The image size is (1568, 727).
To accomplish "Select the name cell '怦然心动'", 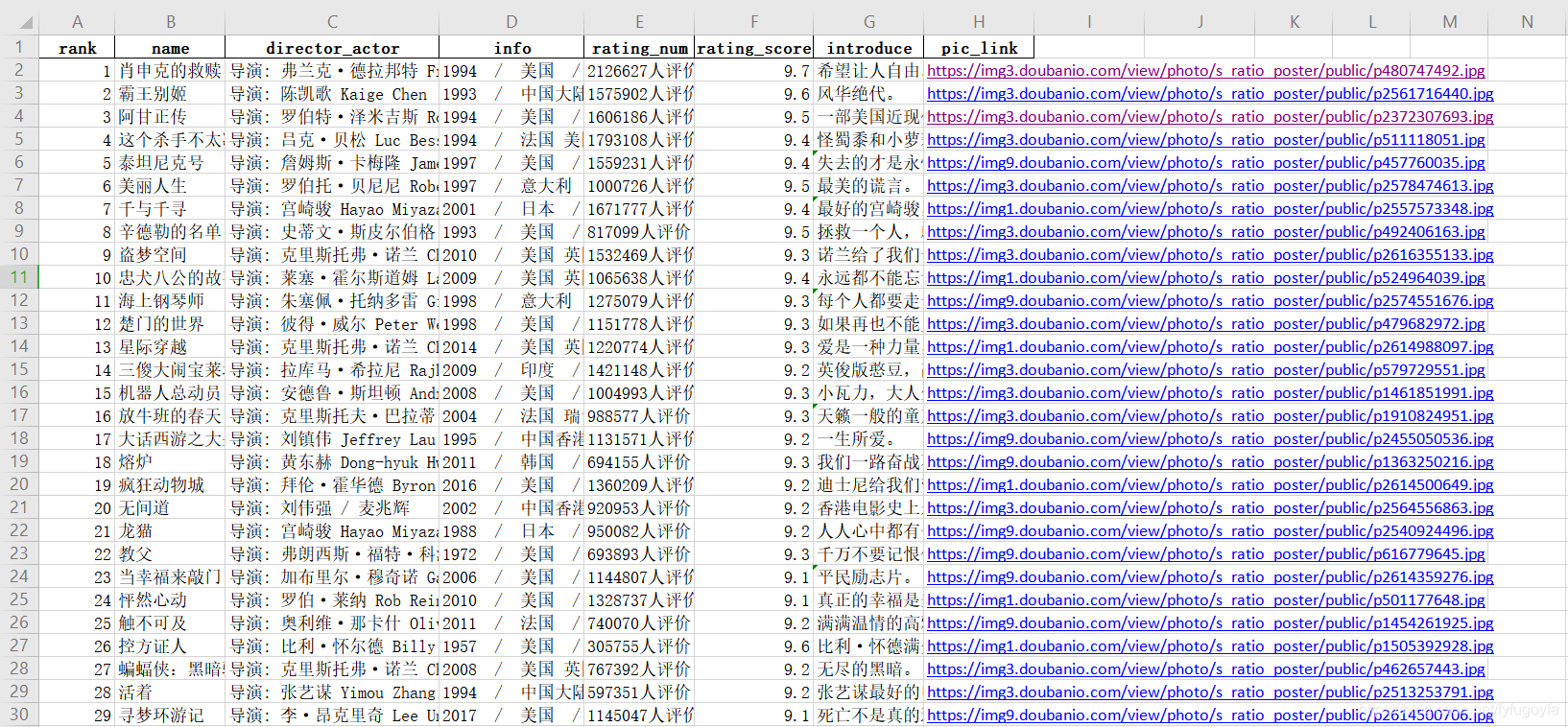I will [170, 600].
